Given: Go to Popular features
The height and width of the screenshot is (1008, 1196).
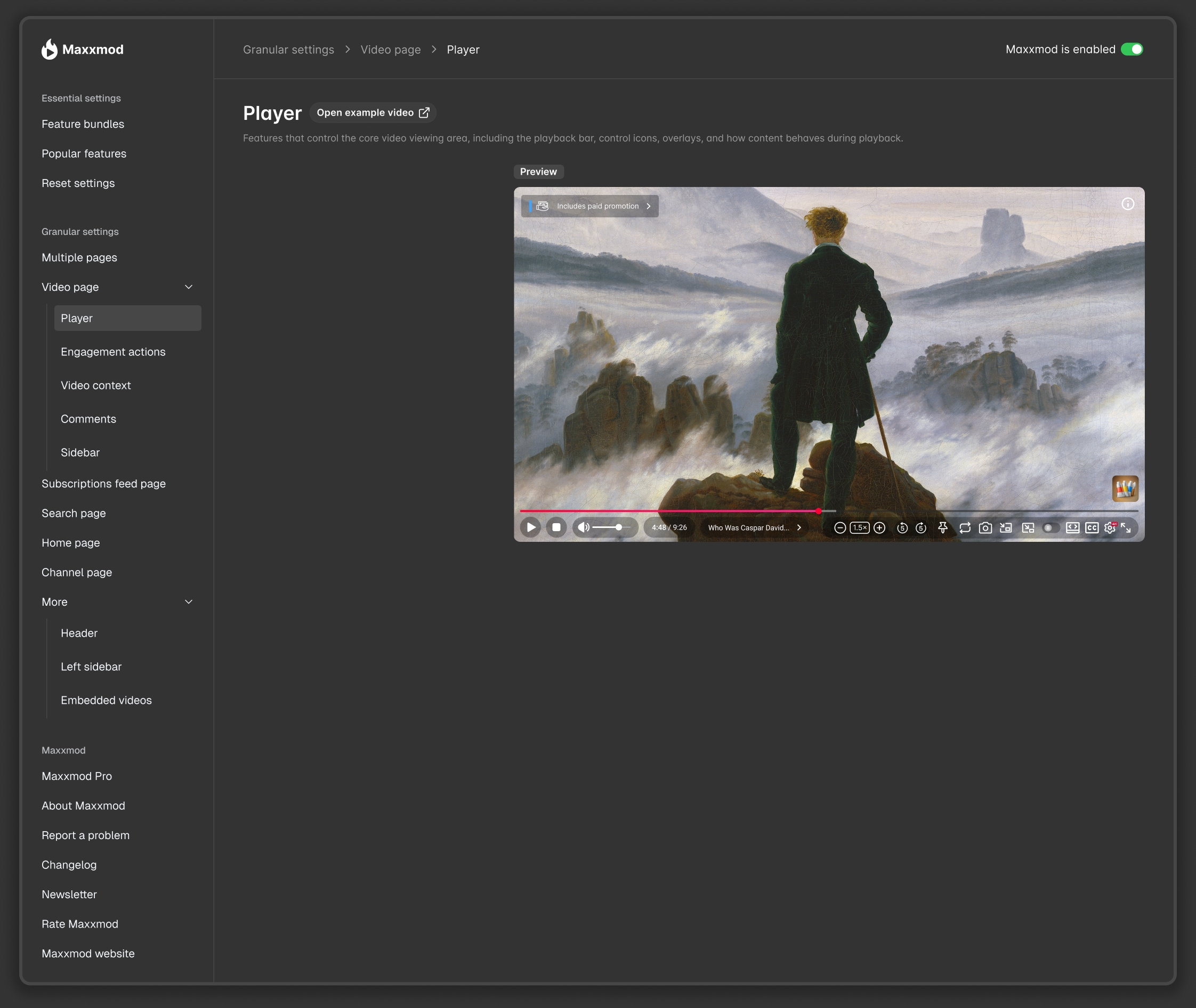Looking at the screenshot, I should (x=84, y=154).
